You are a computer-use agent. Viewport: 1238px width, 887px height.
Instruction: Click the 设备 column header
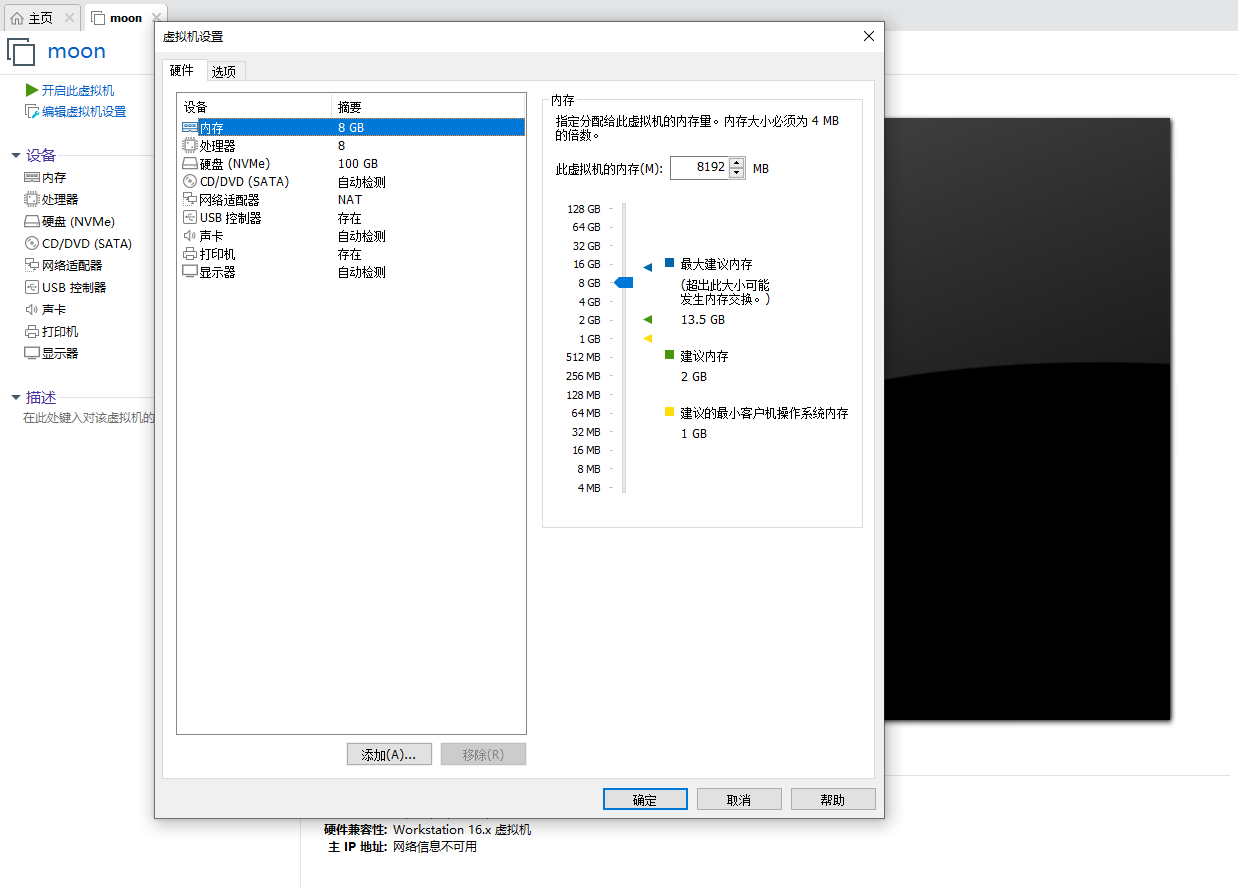[254, 106]
